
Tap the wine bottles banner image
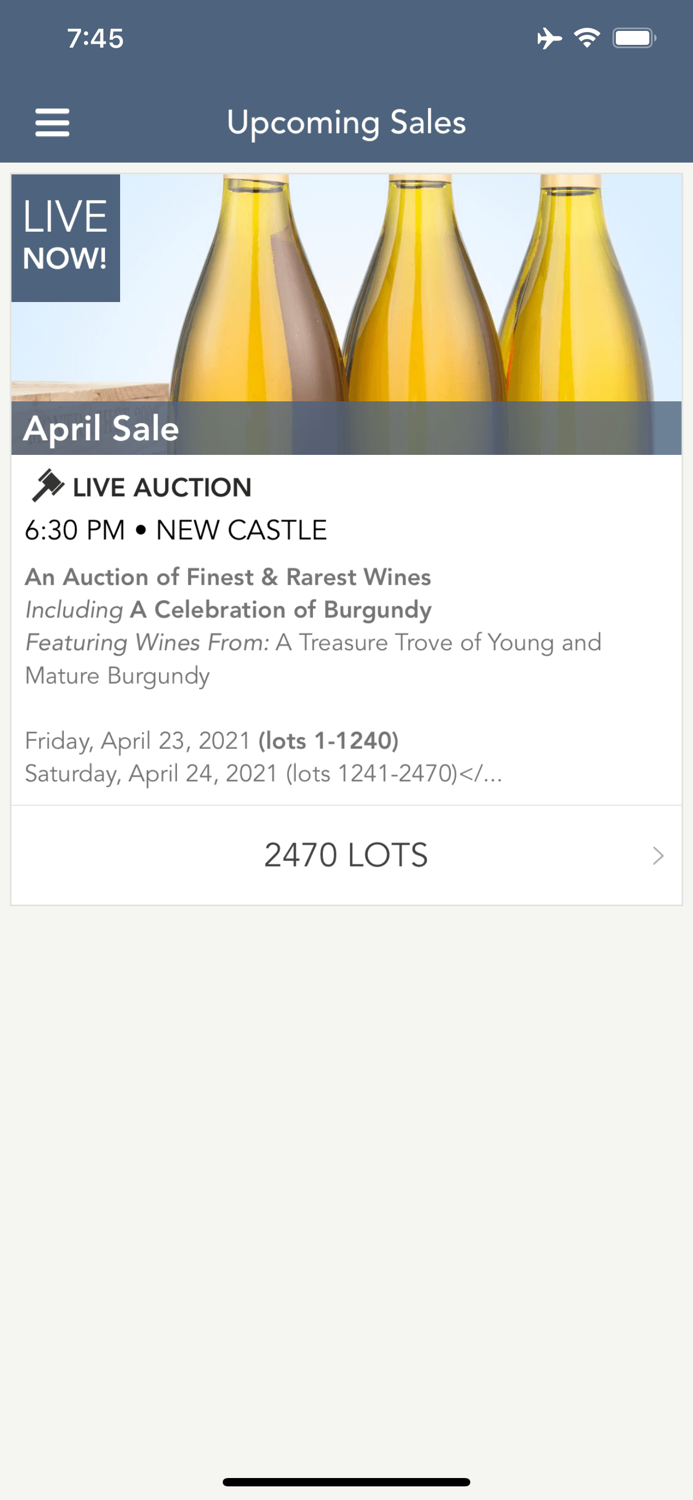coord(400,290)
